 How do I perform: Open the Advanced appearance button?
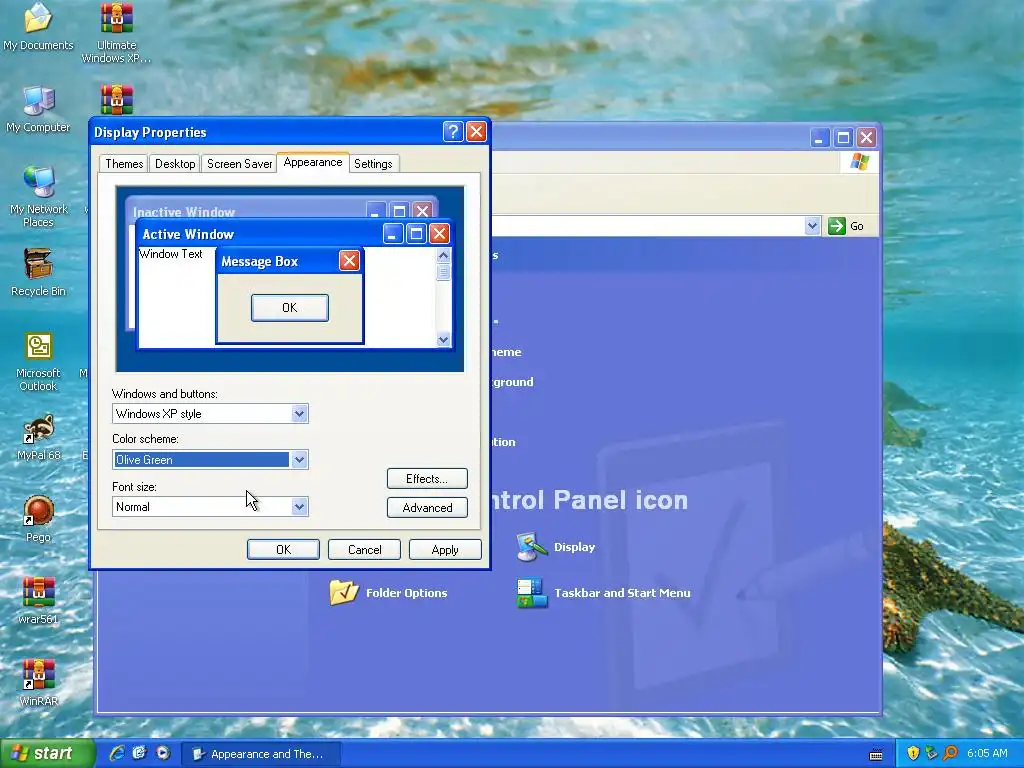[427, 507]
